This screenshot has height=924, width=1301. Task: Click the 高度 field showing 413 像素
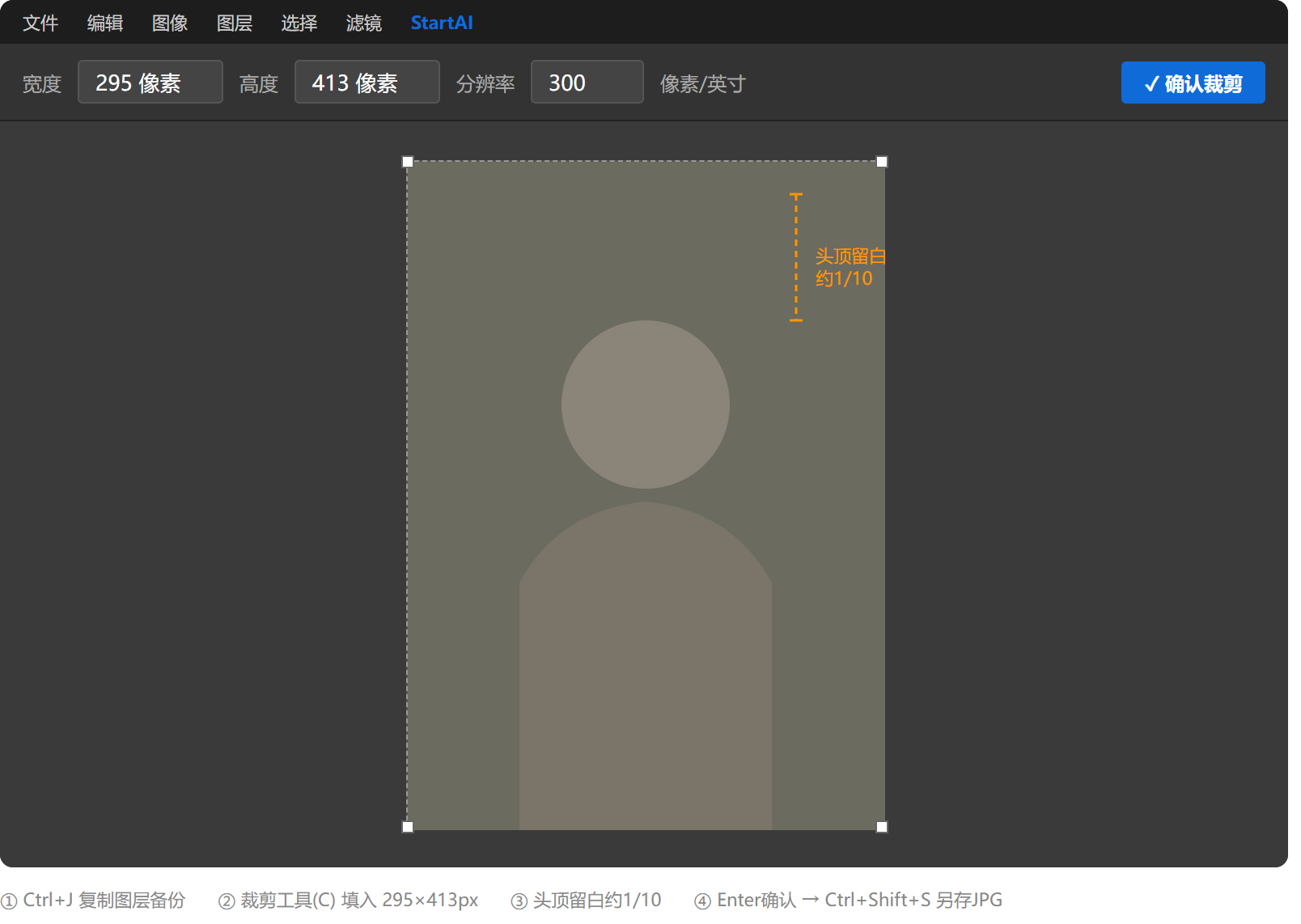(x=367, y=82)
